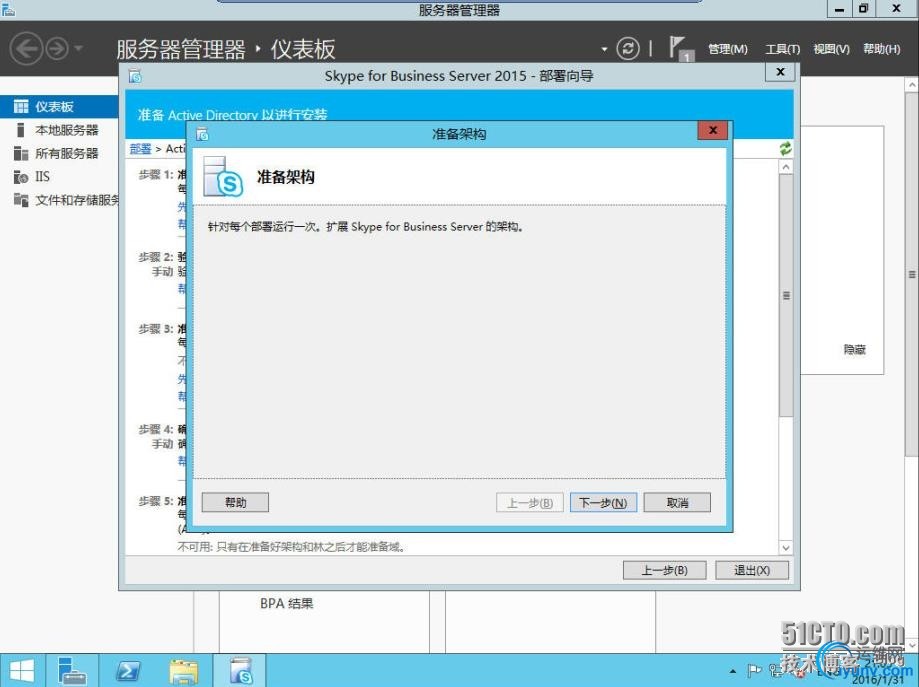The width and height of the screenshot is (919, 687).
Task: Click the Windows Start button
Action: [x=22, y=671]
